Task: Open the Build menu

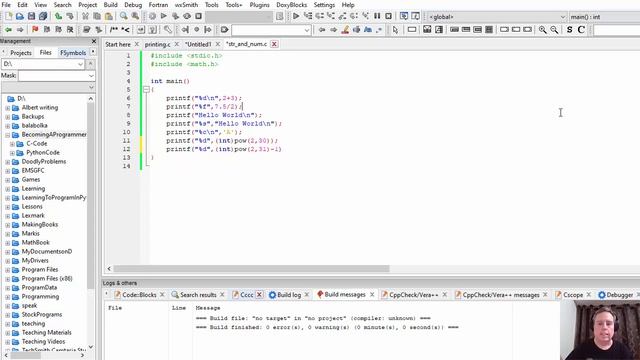Action: tap(110, 5)
